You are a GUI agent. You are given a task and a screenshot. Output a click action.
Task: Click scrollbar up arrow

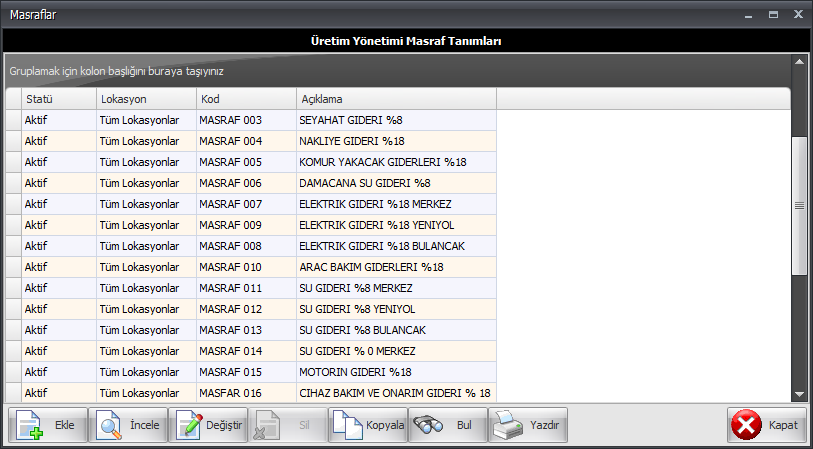pos(799,61)
